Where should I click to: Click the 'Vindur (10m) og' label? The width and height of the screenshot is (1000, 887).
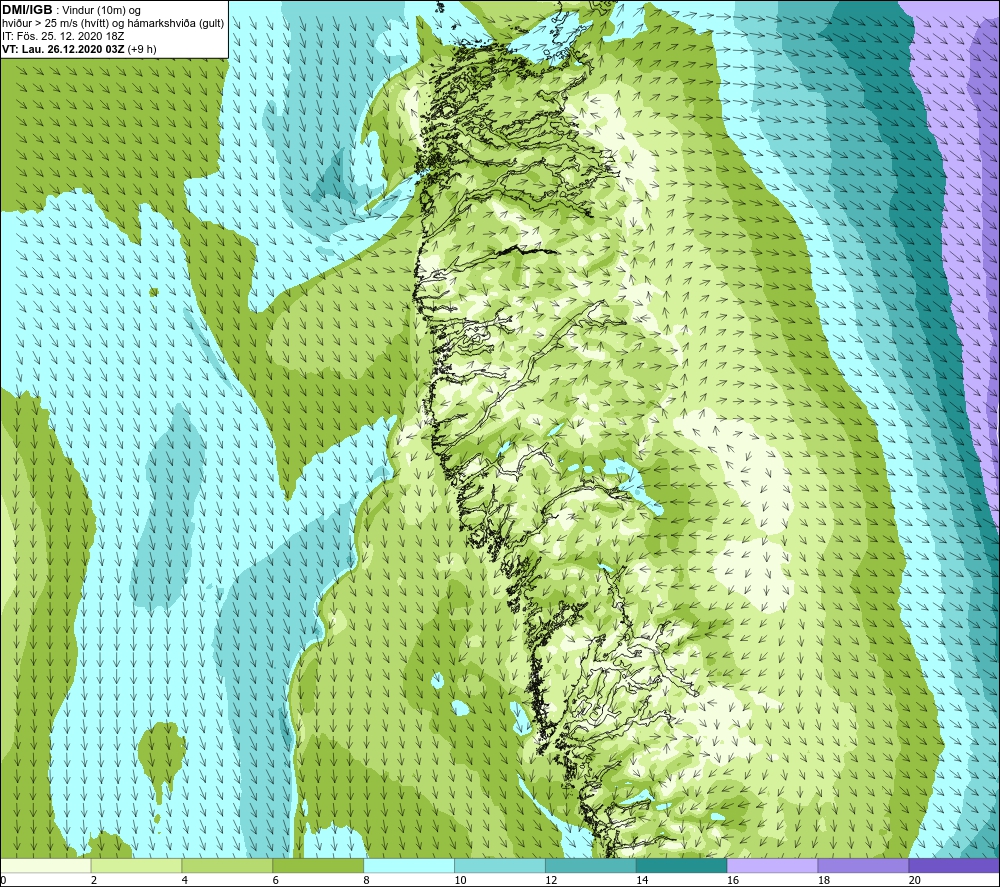pyautogui.click(x=101, y=10)
